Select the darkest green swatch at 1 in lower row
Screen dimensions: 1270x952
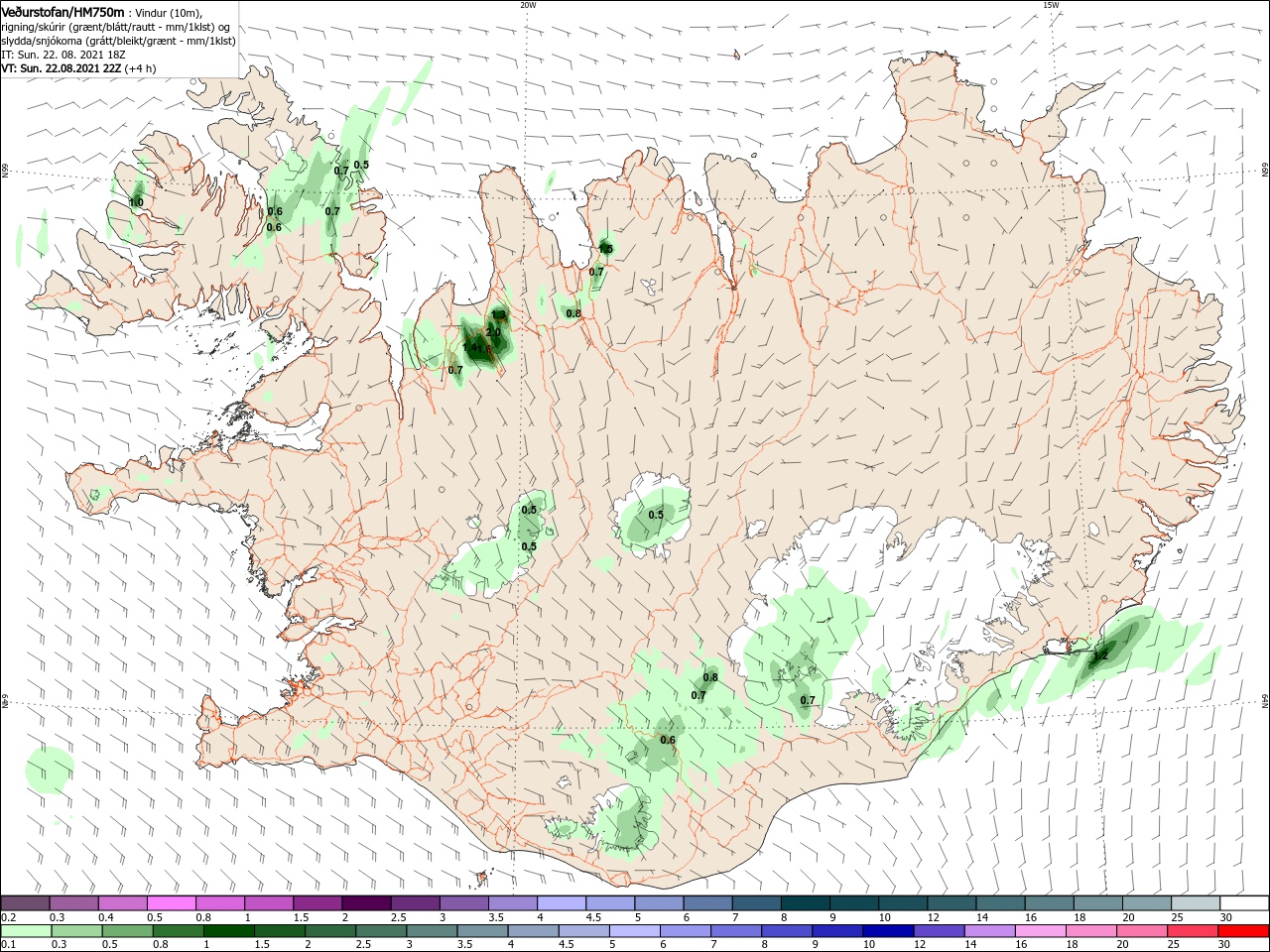coord(229,931)
